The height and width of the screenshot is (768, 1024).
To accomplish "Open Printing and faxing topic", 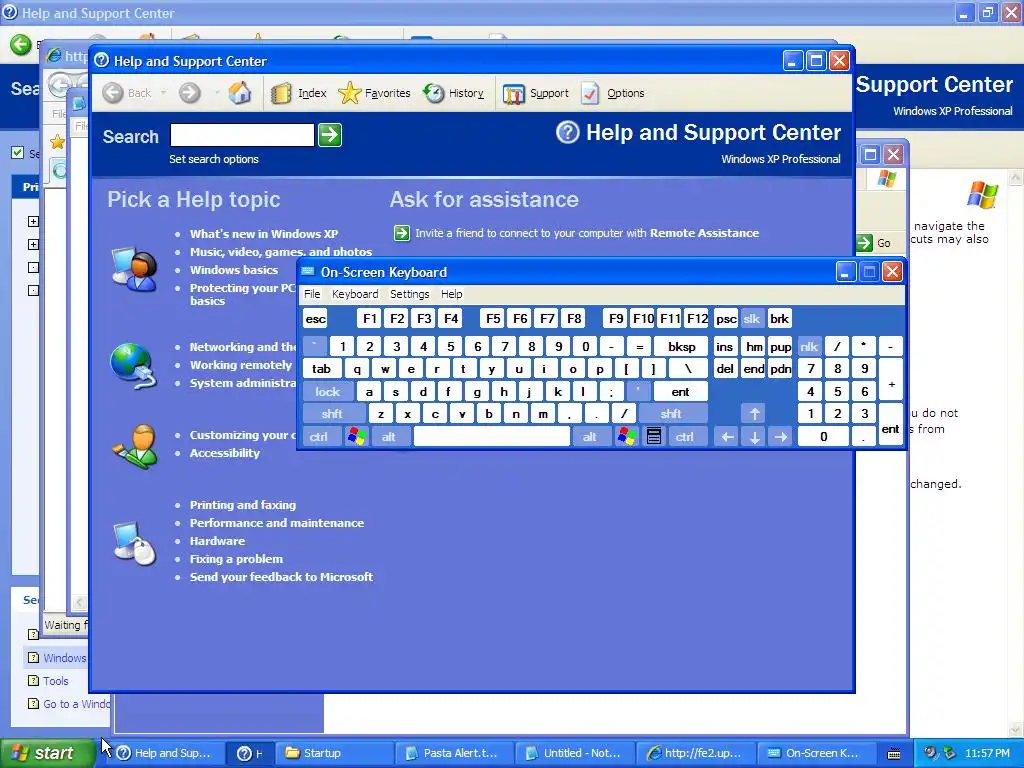I will click(x=242, y=505).
